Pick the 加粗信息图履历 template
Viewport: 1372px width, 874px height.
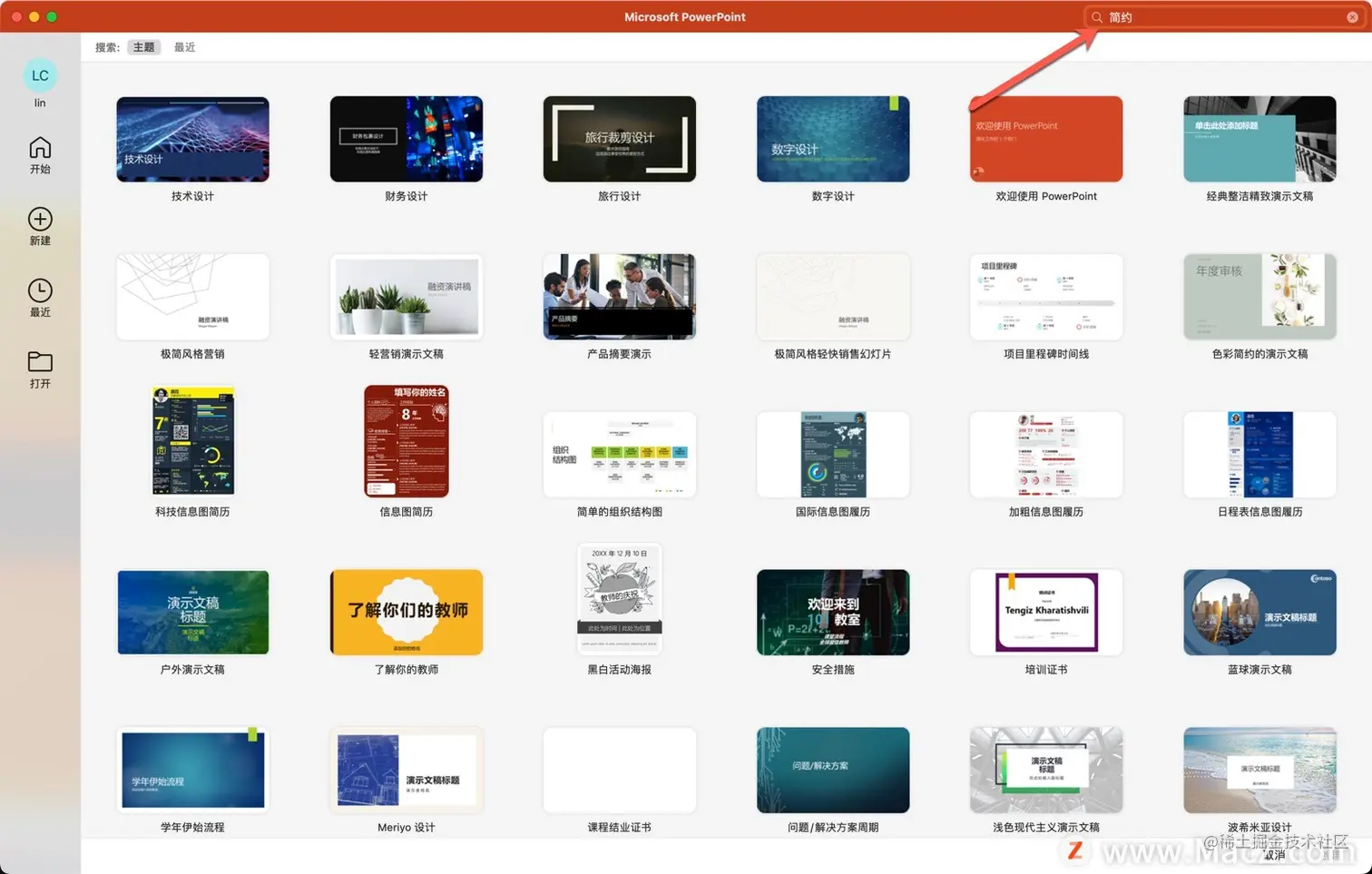click(1046, 455)
